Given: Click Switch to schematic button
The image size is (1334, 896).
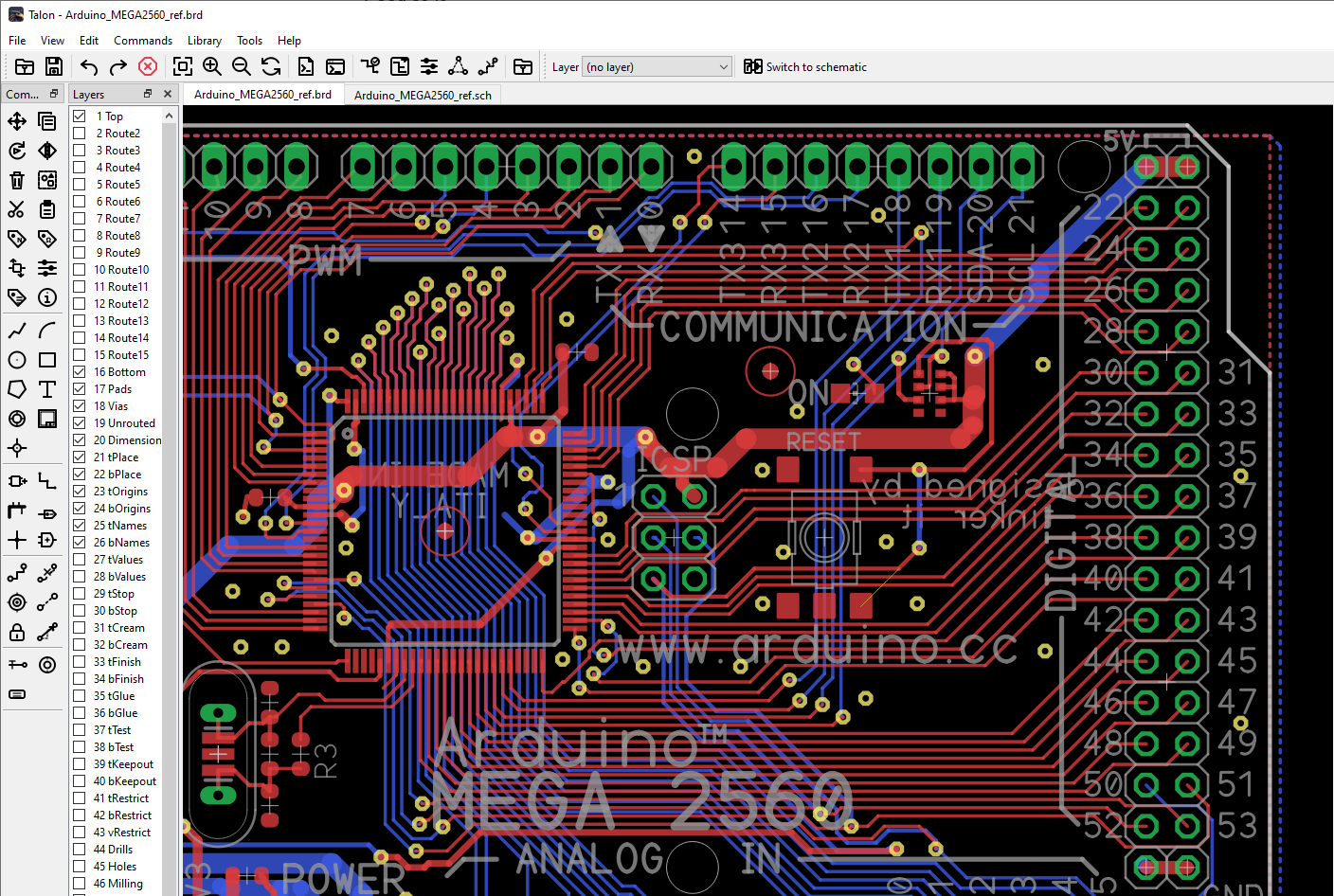Looking at the screenshot, I should pos(805,66).
